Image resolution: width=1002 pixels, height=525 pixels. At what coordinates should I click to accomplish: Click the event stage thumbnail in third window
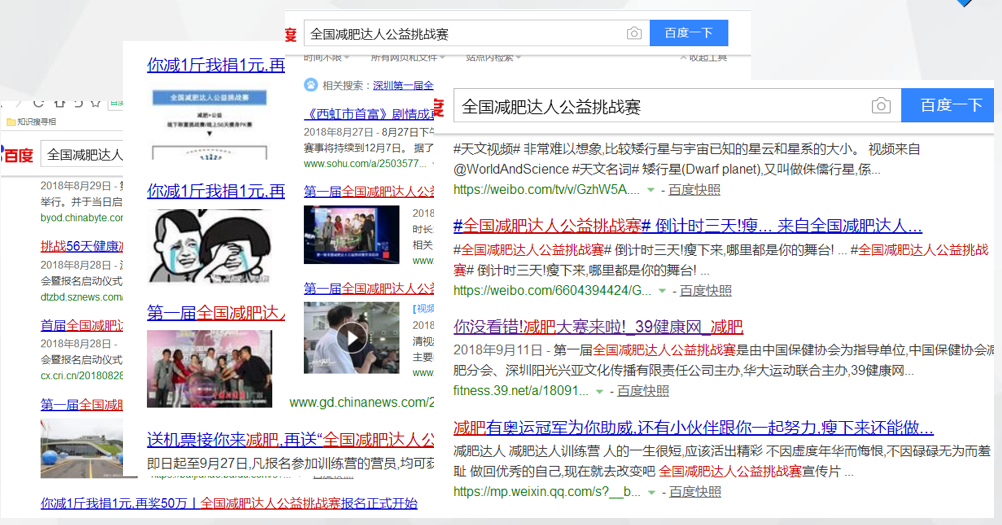[x=351, y=234]
